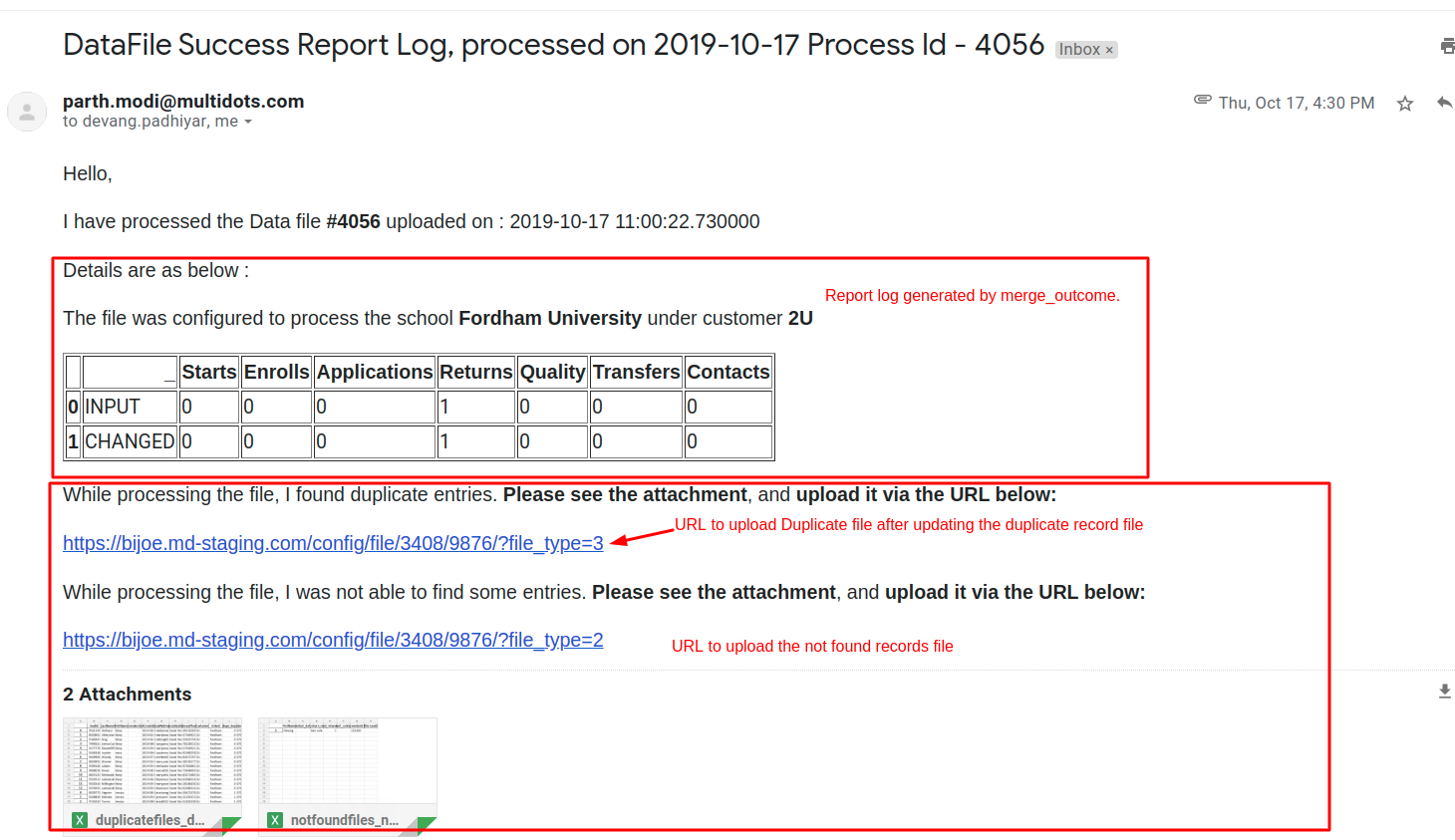Click the paperclip attachment indicator

(1202, 100)
